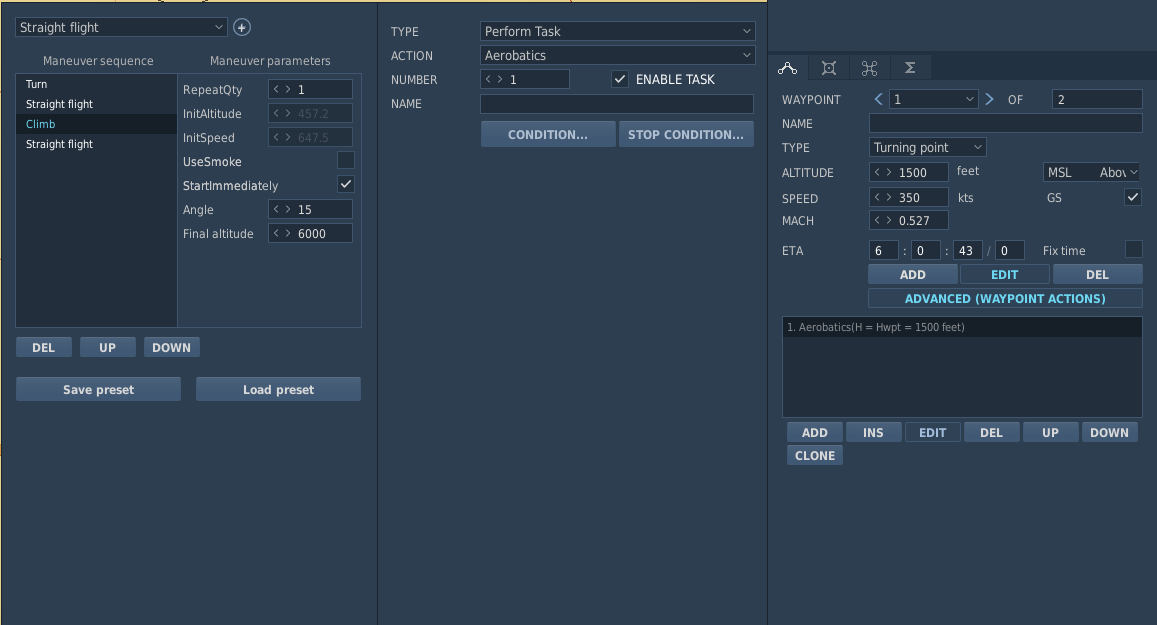Open CONDITION... settings
Screen dimensions: 1157x625
(x=548, y=134)
